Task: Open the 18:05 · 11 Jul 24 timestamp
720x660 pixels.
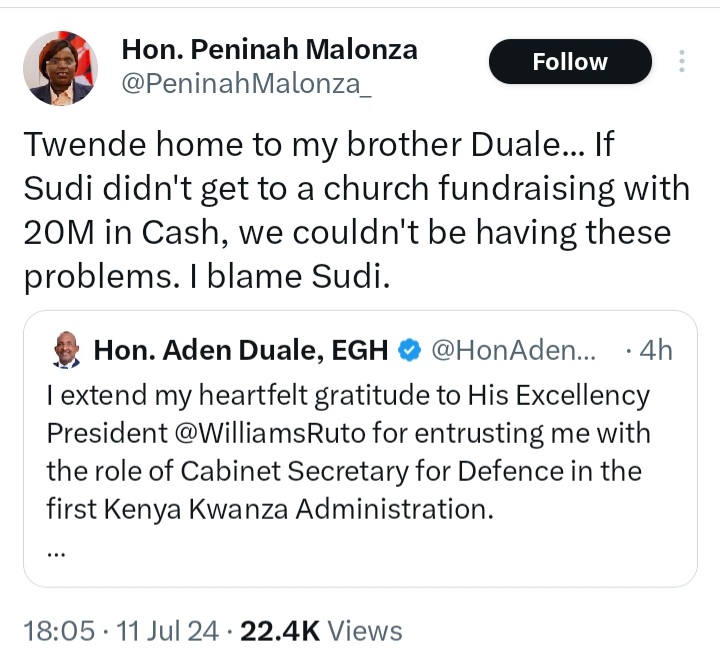Action: [121, 631]
